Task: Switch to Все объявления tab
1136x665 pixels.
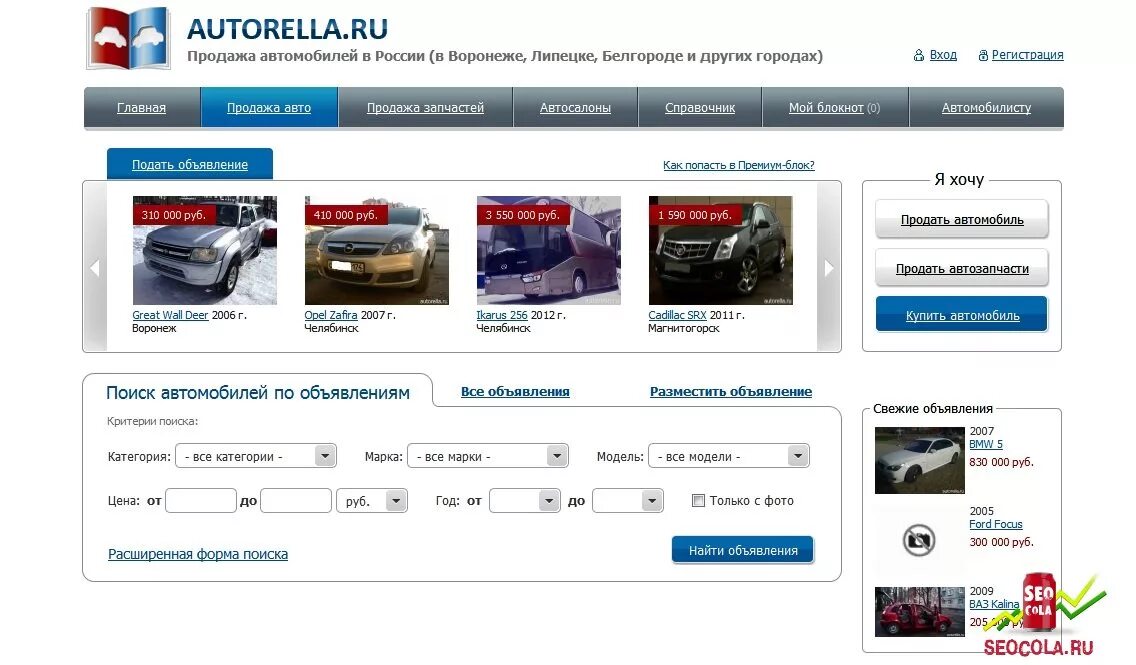Action: tap(515, 391)
